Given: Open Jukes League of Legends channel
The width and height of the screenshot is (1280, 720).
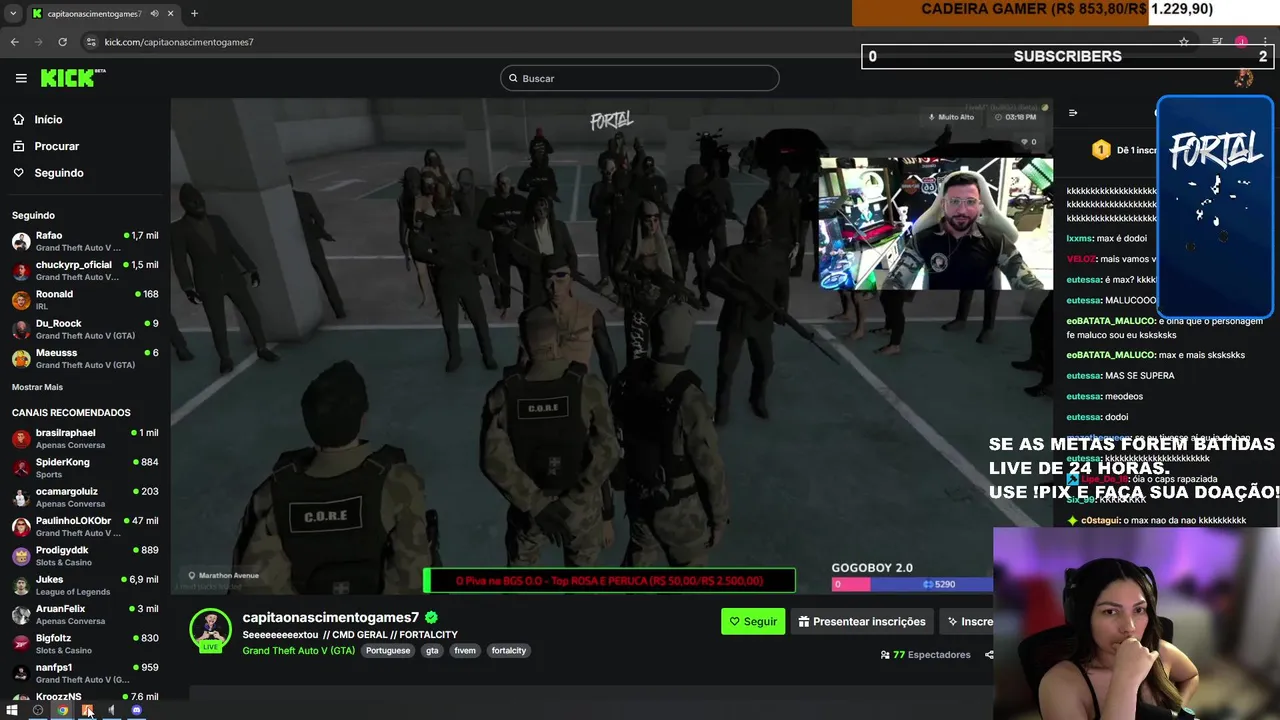Looking at the screenshot, I should [85, 585].
